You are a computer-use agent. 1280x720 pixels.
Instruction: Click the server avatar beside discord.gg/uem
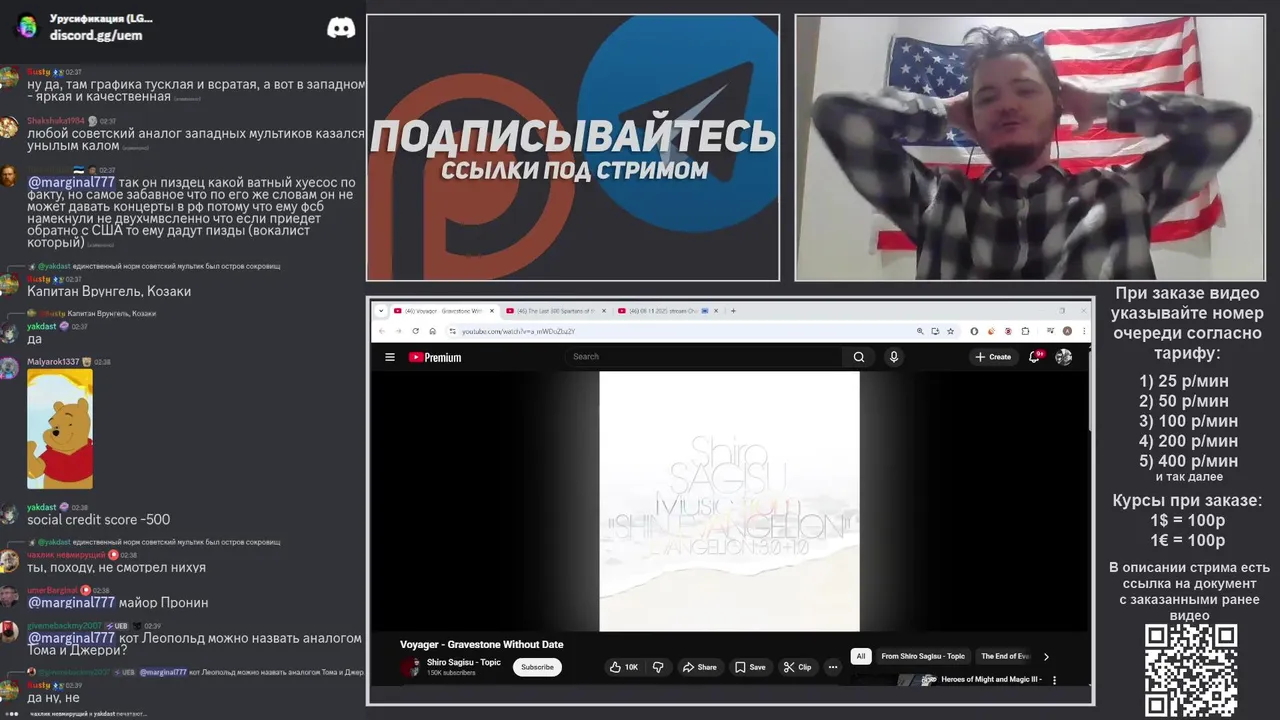tap(27, 26)
